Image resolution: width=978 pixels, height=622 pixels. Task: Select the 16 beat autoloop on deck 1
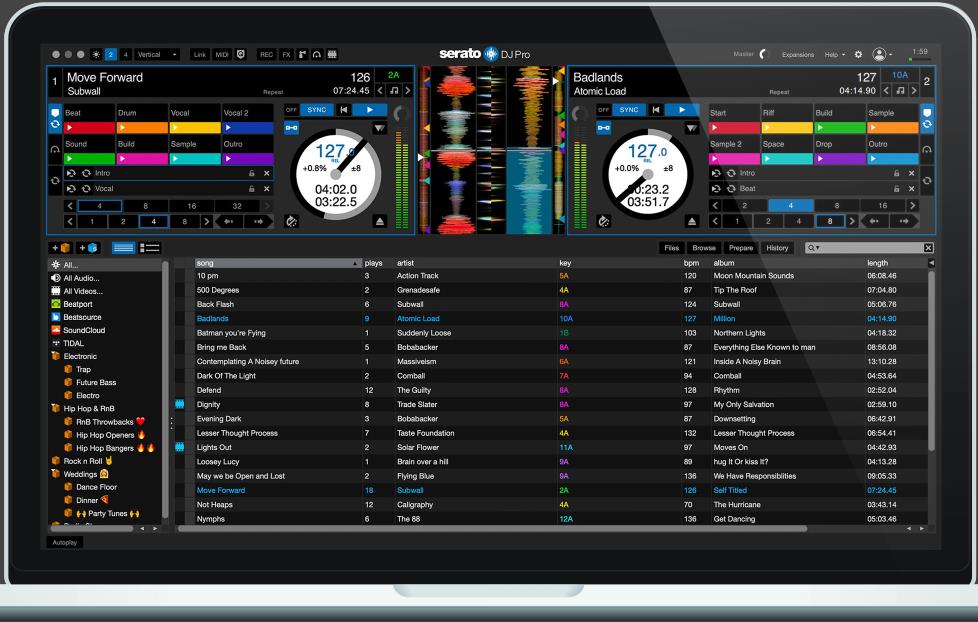[191, 206]
